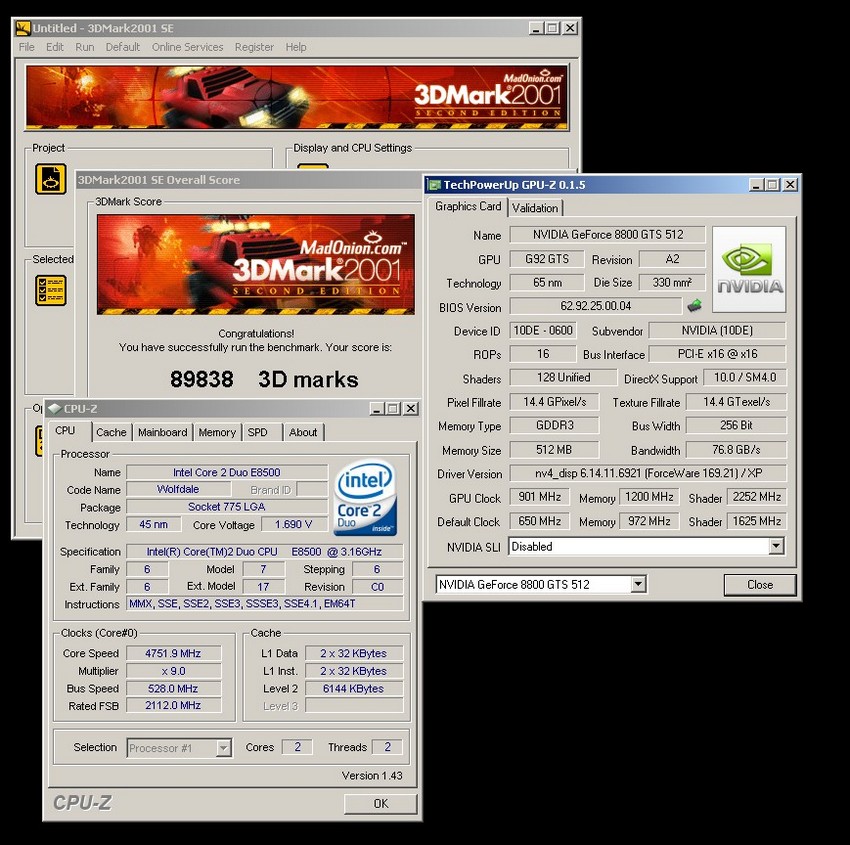Image resolution: width=850 pixels, height=845 pixels.
Task: Click the Core Voltage 1.690 V field
Action: [x=294, y=524]
